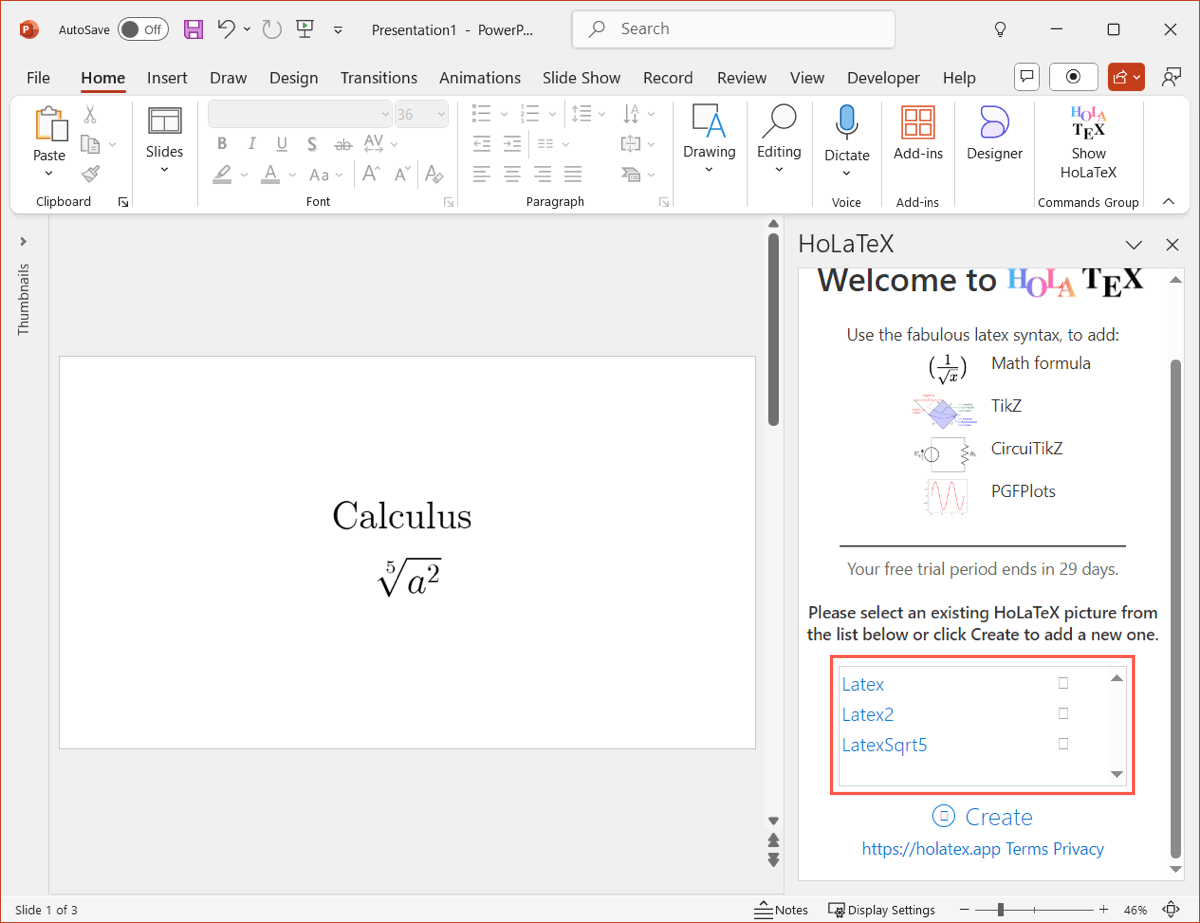Close the HoLaTeX task pane

pyautogui.click(x=1173, y=245)
